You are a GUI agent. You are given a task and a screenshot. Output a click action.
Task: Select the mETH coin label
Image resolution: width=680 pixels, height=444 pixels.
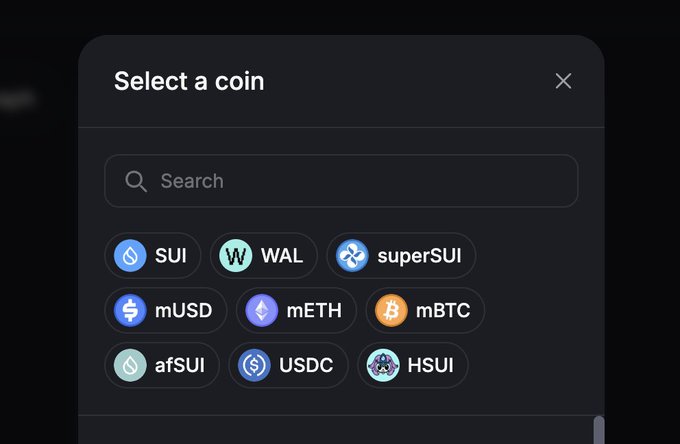click(x=314, y=310)
